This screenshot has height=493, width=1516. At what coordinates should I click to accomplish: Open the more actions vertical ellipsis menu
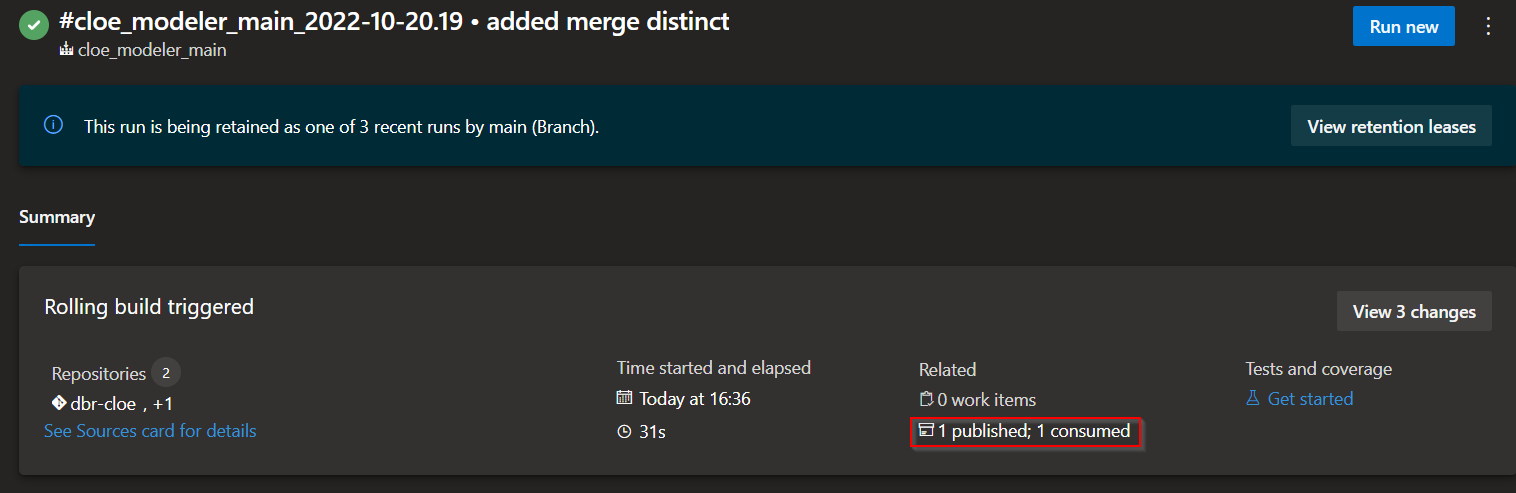pos(1489,27)
